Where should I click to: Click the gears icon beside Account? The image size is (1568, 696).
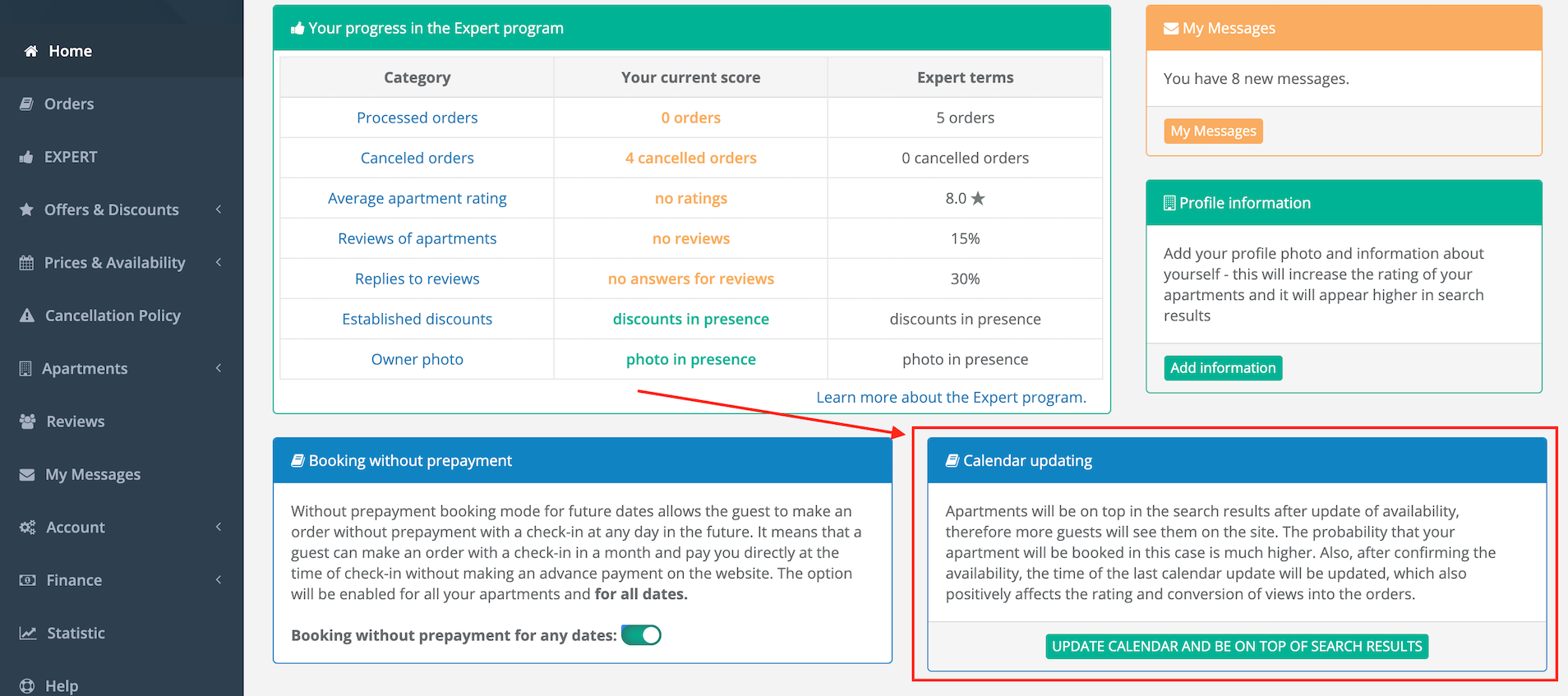pyautogui.click(x=28, y=527)
